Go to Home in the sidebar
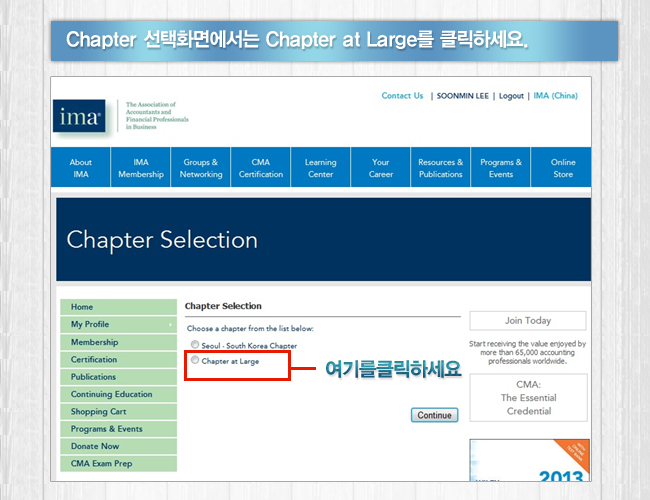 pyautogui.click(x=119, y=307)
